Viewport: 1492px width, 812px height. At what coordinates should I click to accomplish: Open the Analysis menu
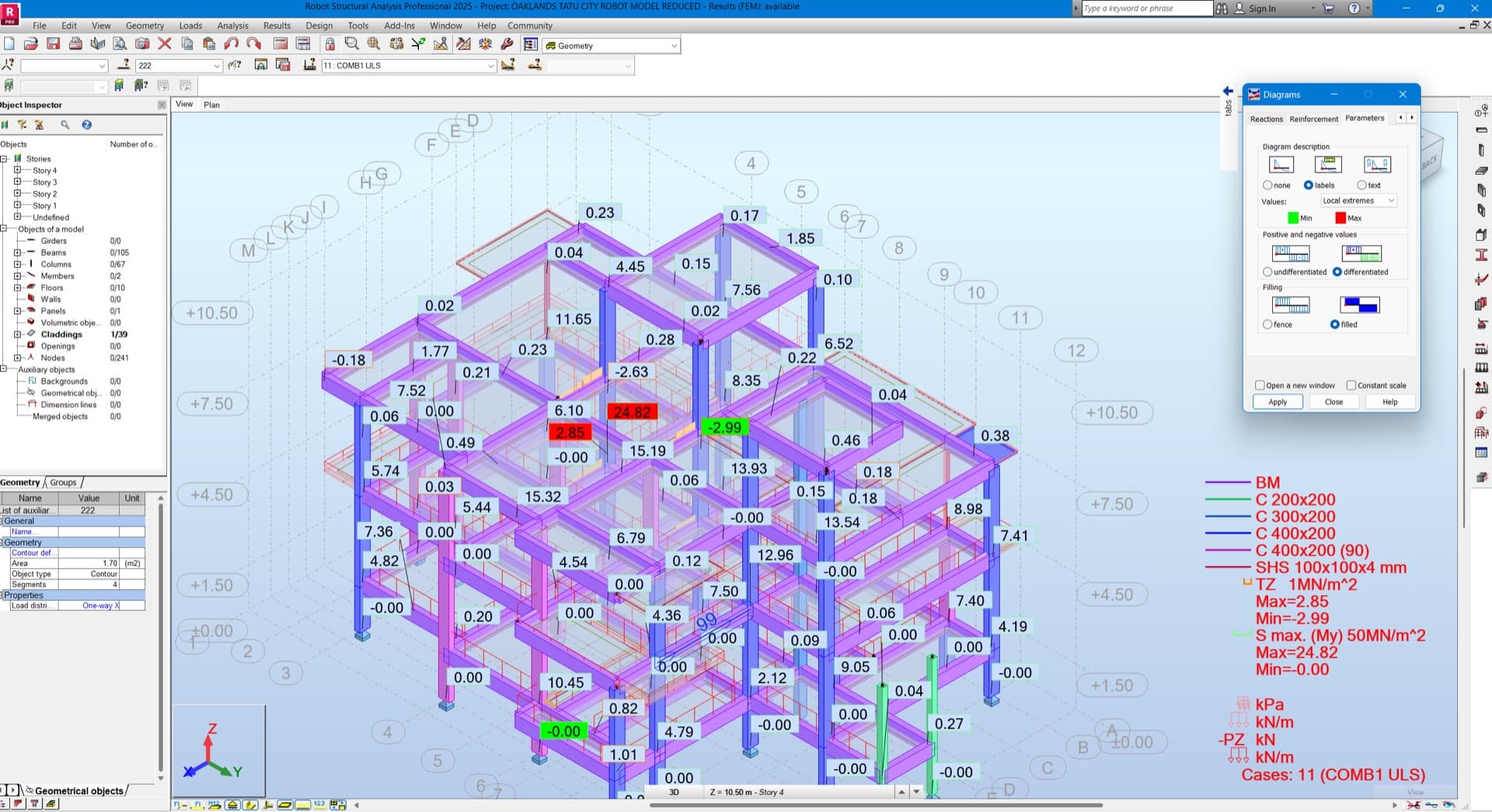coord(232,26)
